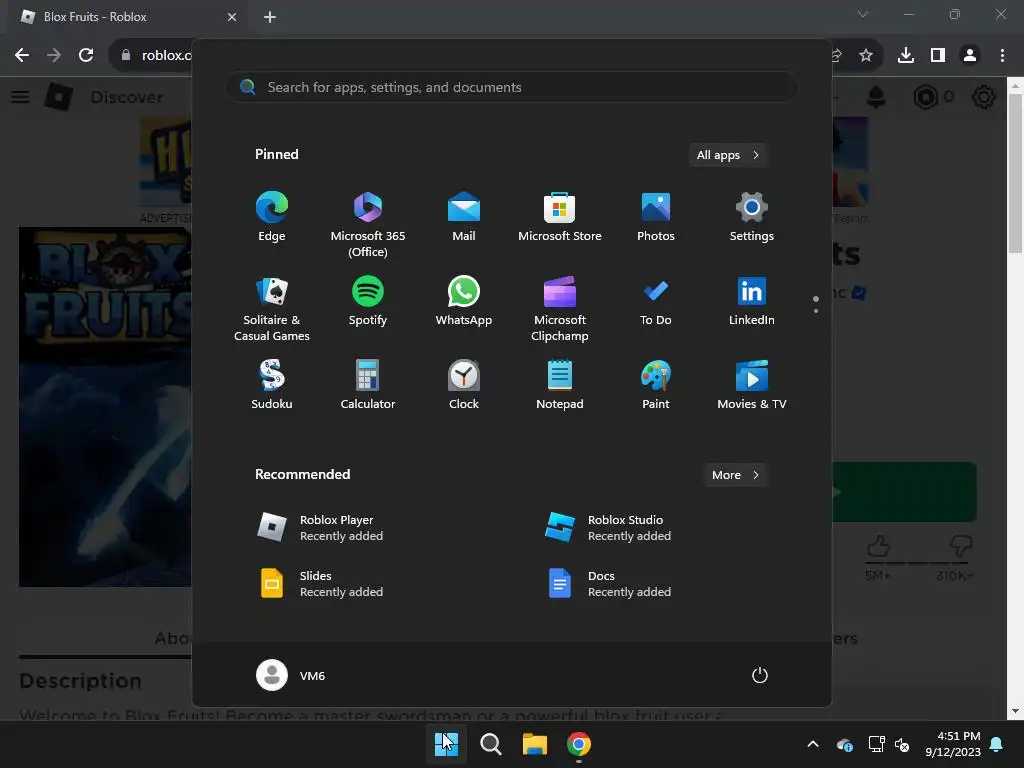Open Chrome downloads

[906, 56]
